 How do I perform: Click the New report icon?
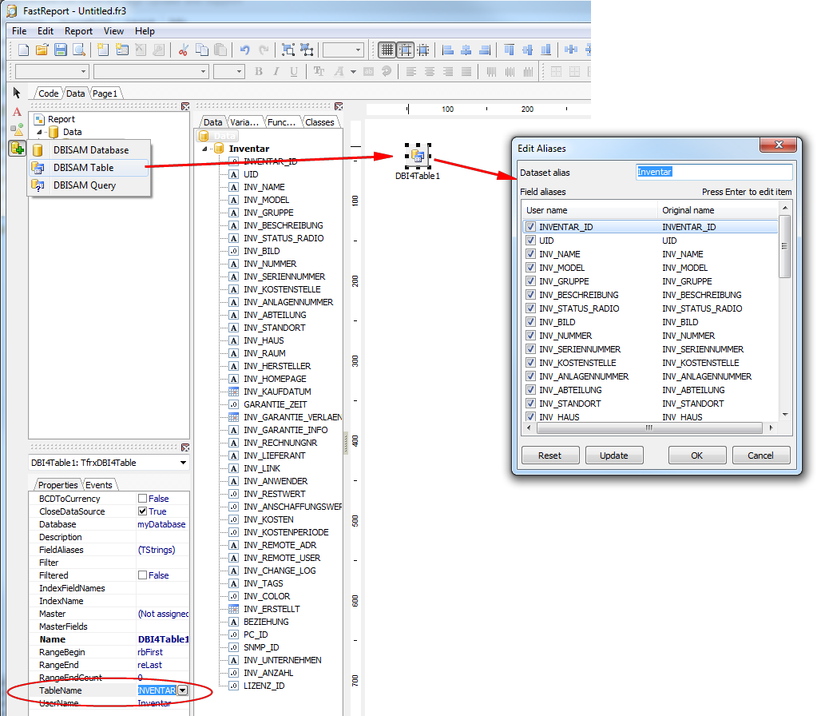click(x=23, y=50)
